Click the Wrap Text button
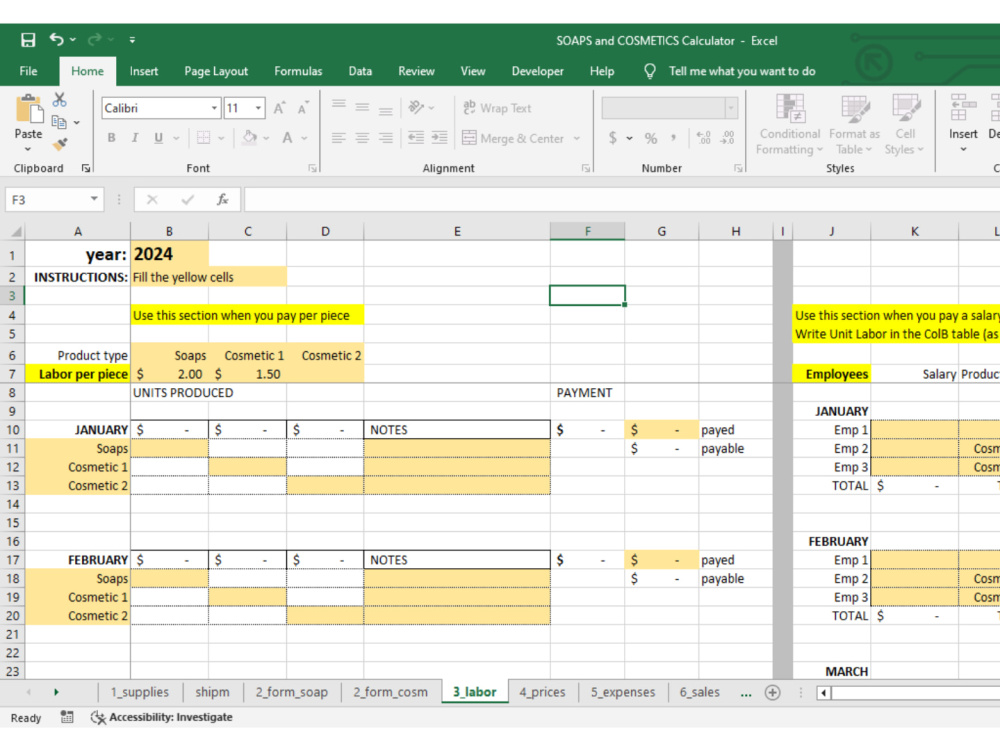This screenshot has width=1000, height=751. coord(497,108)
